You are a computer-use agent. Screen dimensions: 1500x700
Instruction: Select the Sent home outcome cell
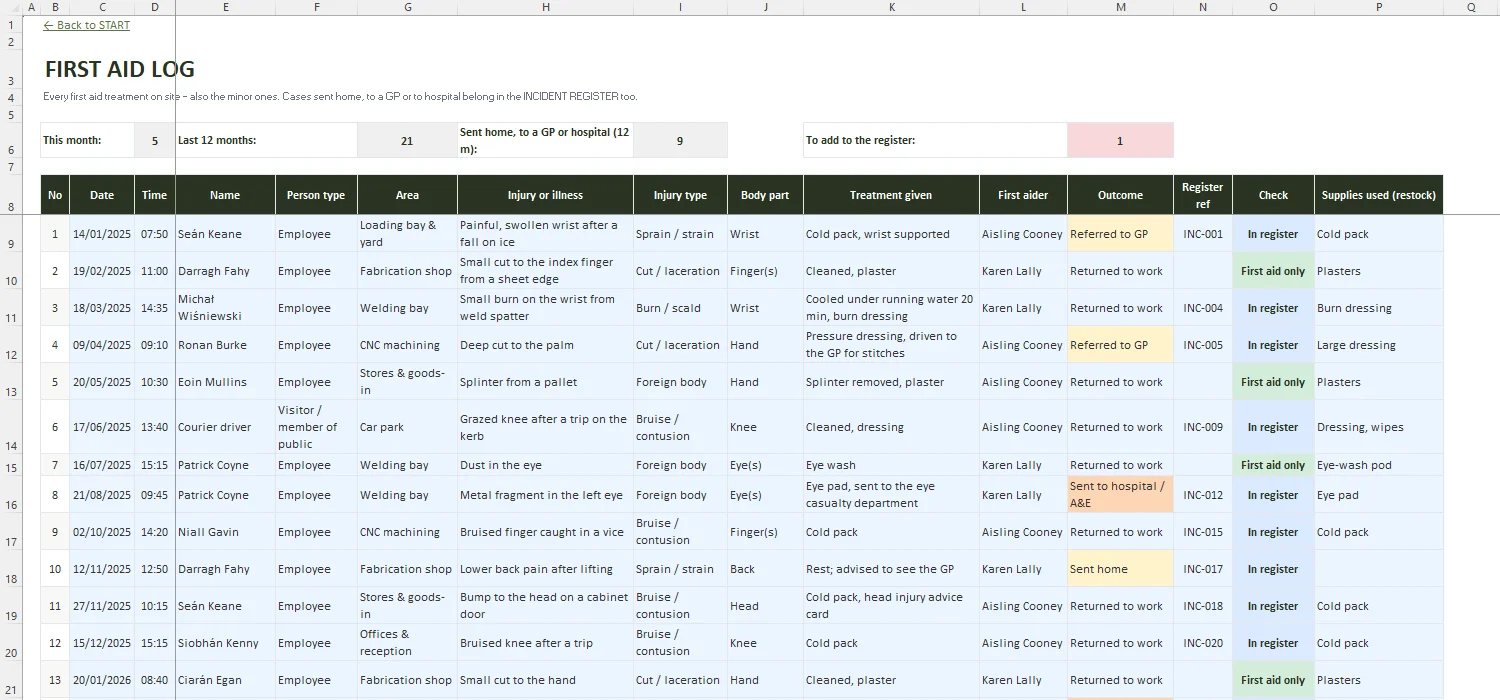click(1120, 569)
